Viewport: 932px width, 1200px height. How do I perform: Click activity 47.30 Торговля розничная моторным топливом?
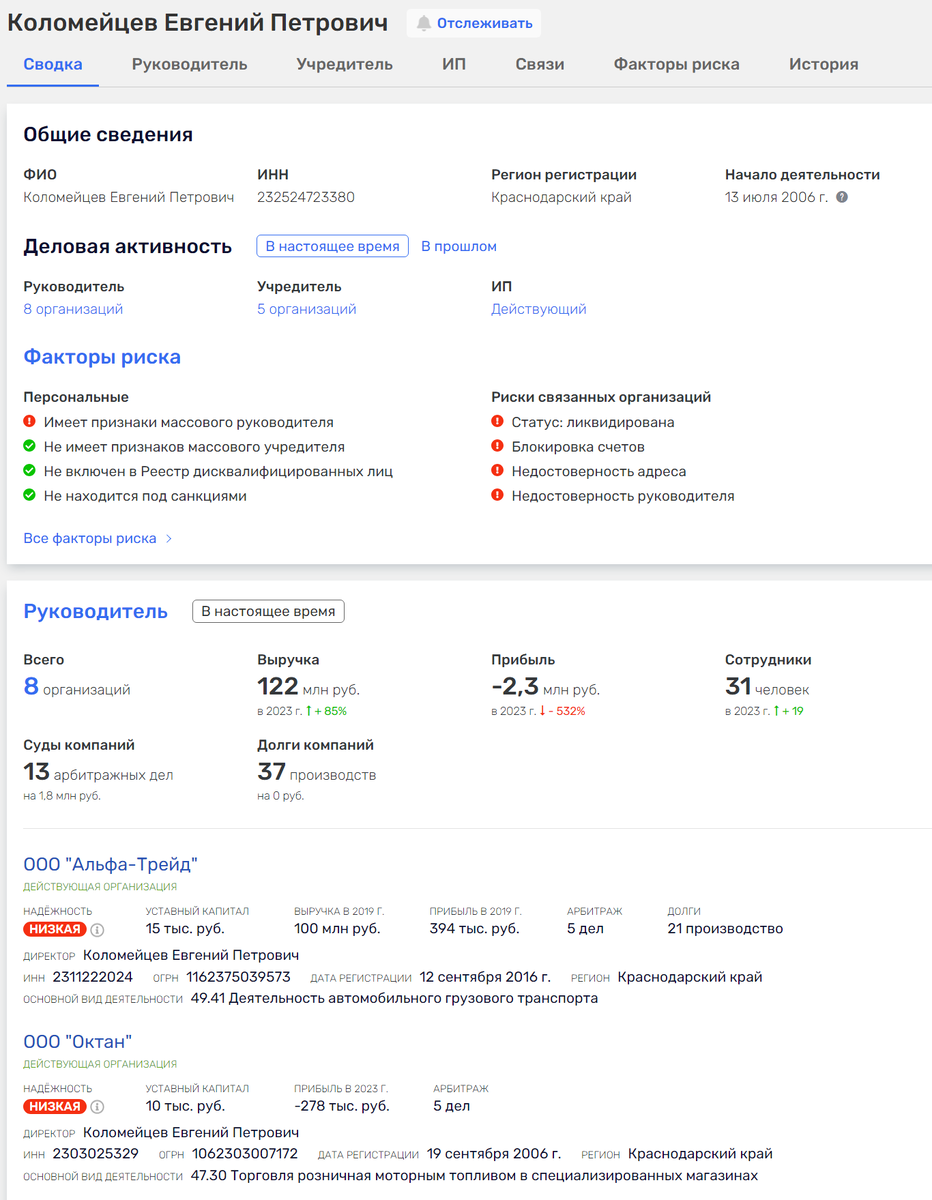tap(474, 1176)
